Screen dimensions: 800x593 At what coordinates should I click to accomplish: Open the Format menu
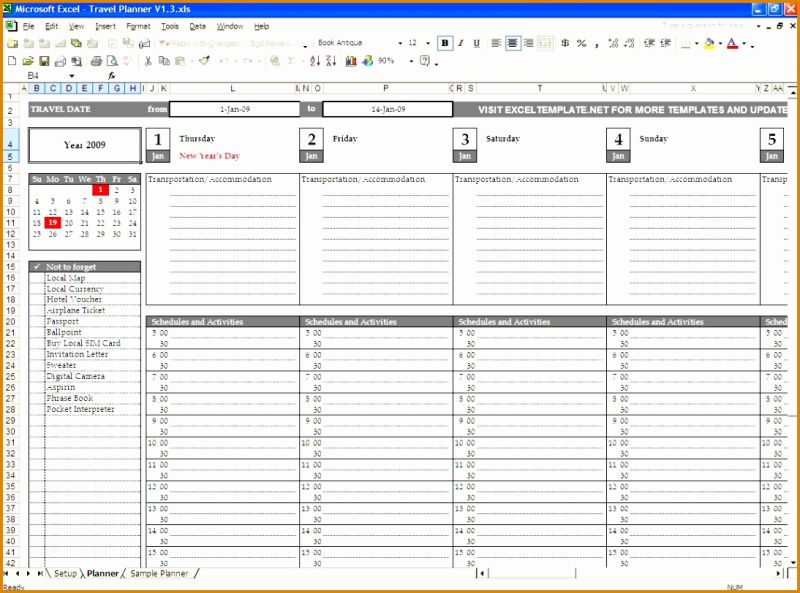[x=138, y=26]
